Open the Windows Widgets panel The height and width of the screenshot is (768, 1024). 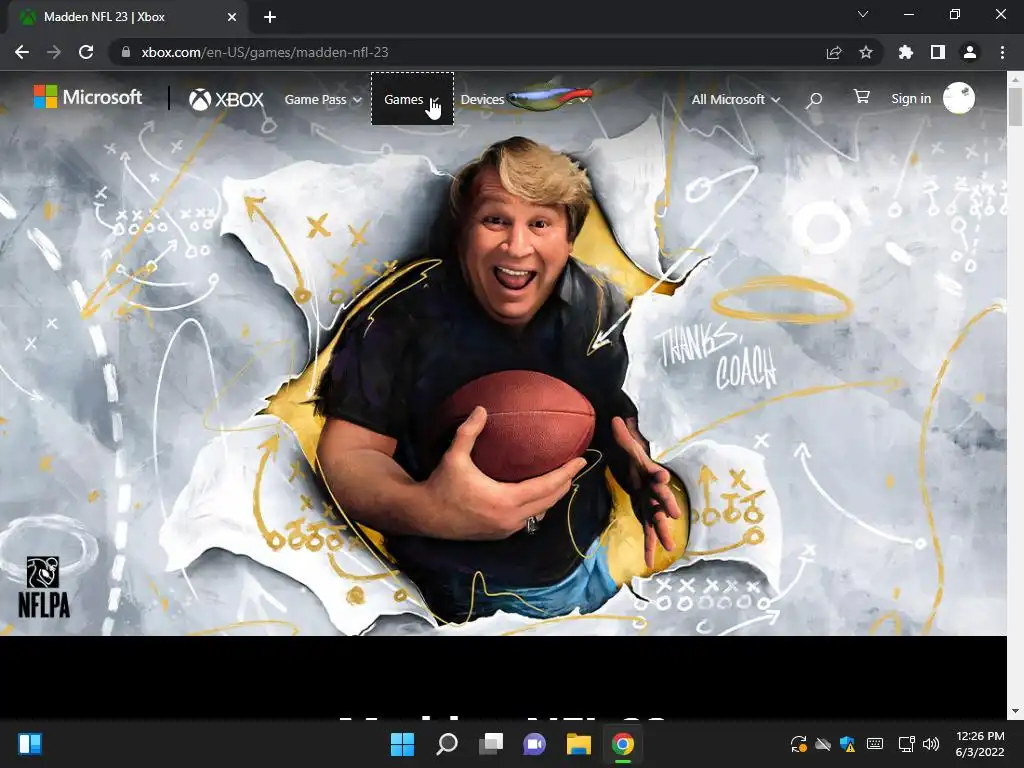point(30,744)
